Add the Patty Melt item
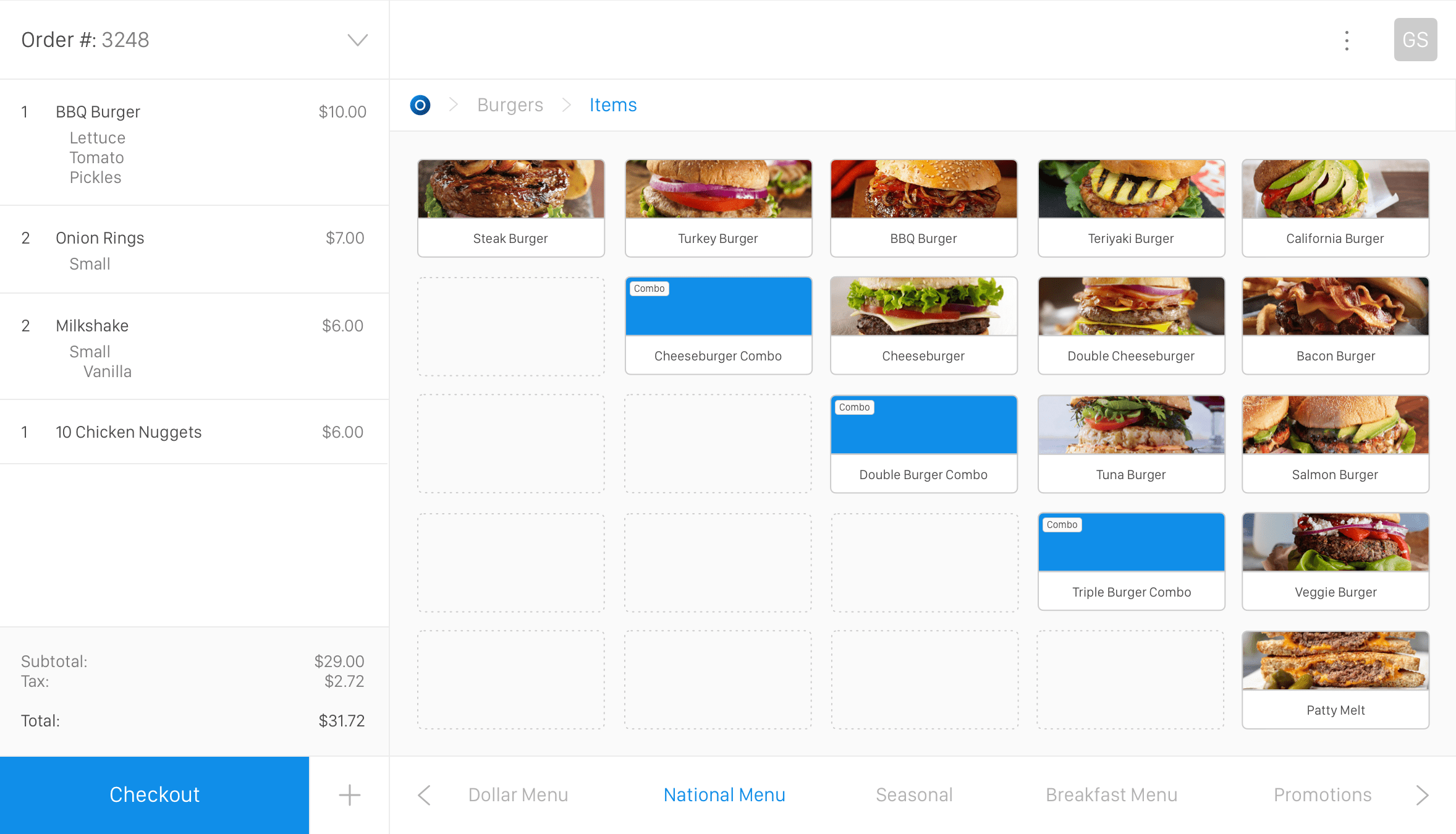 click(1335, 680)
